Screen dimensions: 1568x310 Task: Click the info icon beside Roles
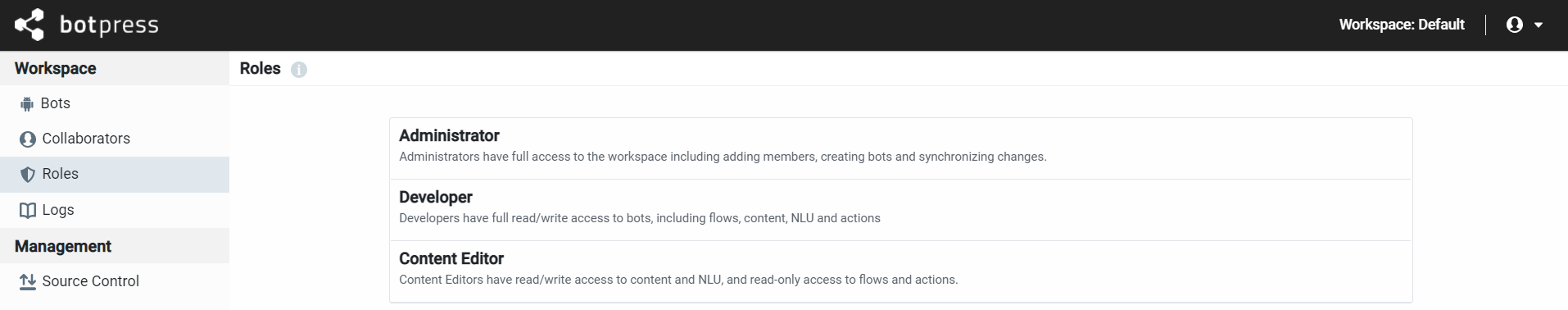click(x=299, y=70)
